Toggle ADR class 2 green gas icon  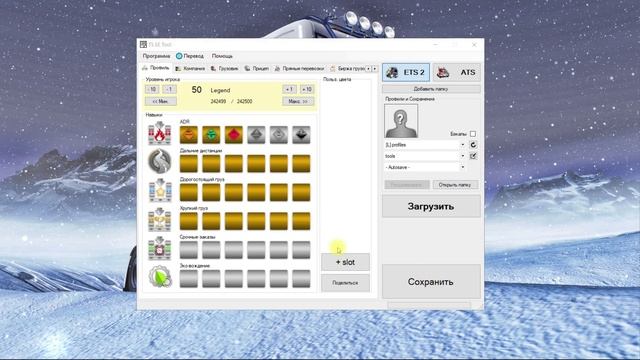tap(211, 135)
